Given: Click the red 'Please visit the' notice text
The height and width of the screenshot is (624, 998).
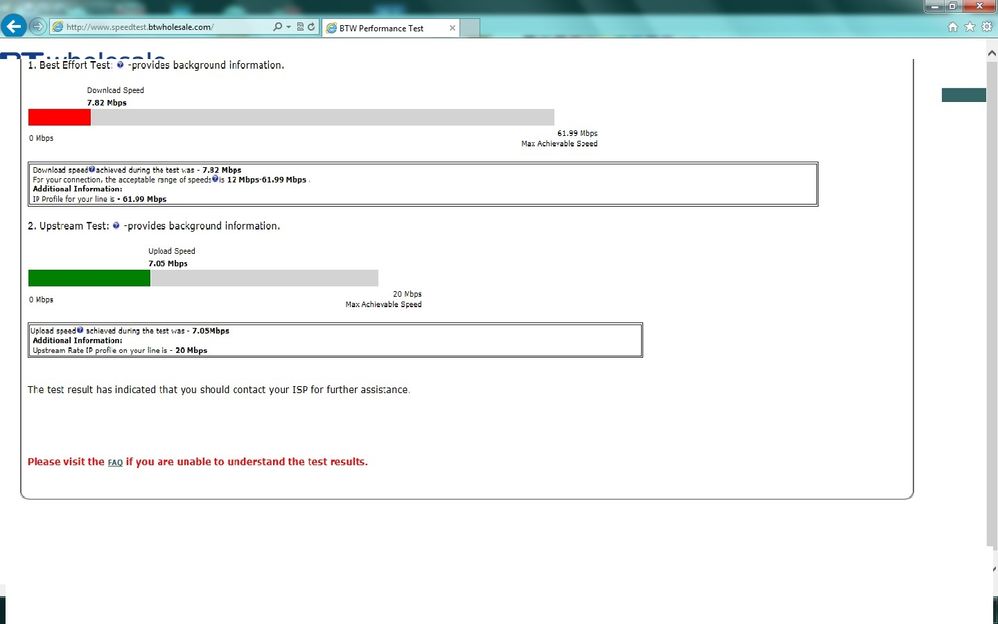Looking at the screenshot, I should point(66,462).
